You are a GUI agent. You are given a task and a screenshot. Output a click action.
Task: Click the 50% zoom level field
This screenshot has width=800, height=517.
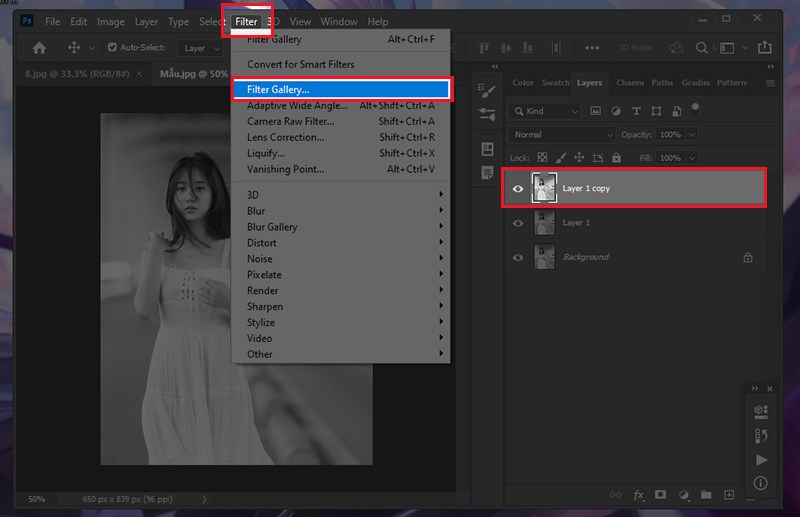point(36,499)
